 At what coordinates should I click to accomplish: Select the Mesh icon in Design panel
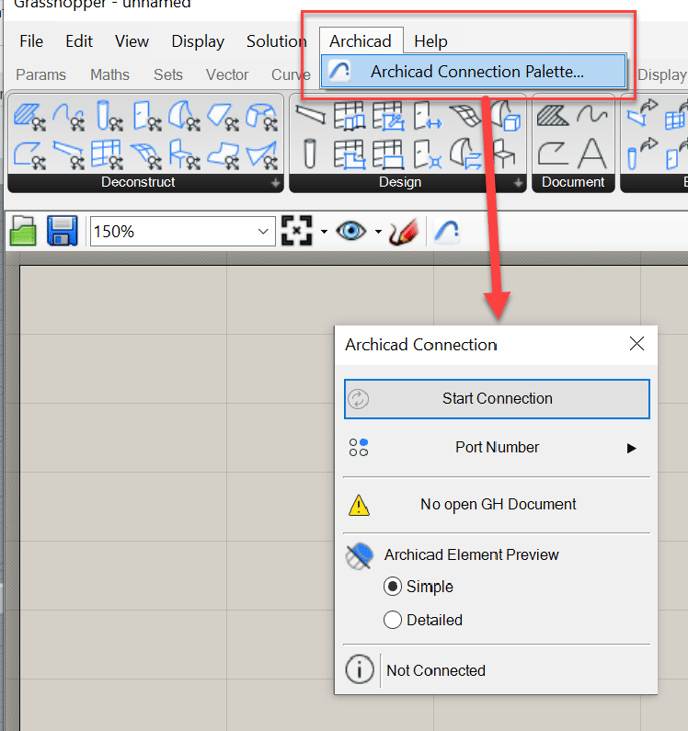[x=465, y=115]
